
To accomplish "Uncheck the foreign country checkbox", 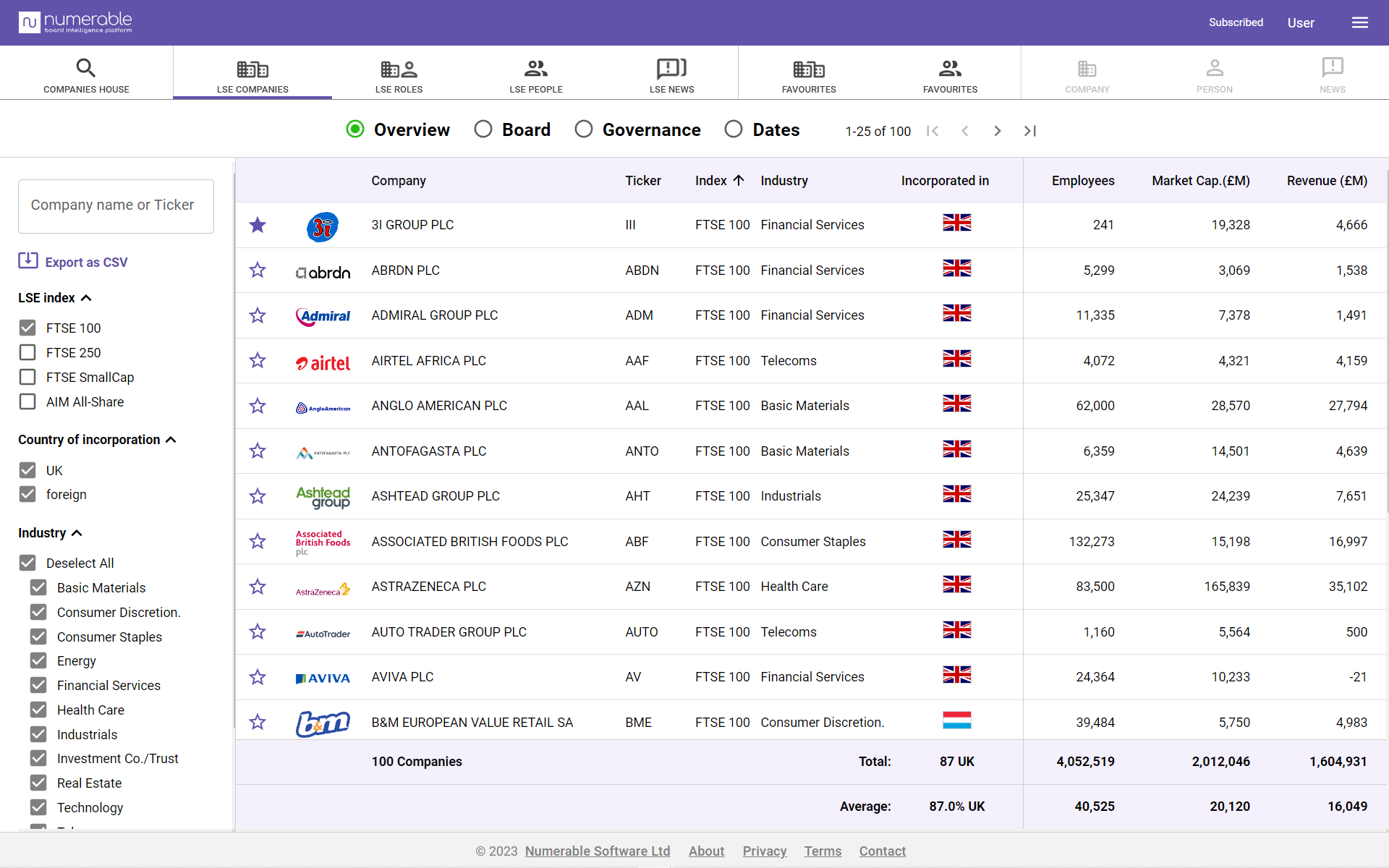I will click(27, 495).
